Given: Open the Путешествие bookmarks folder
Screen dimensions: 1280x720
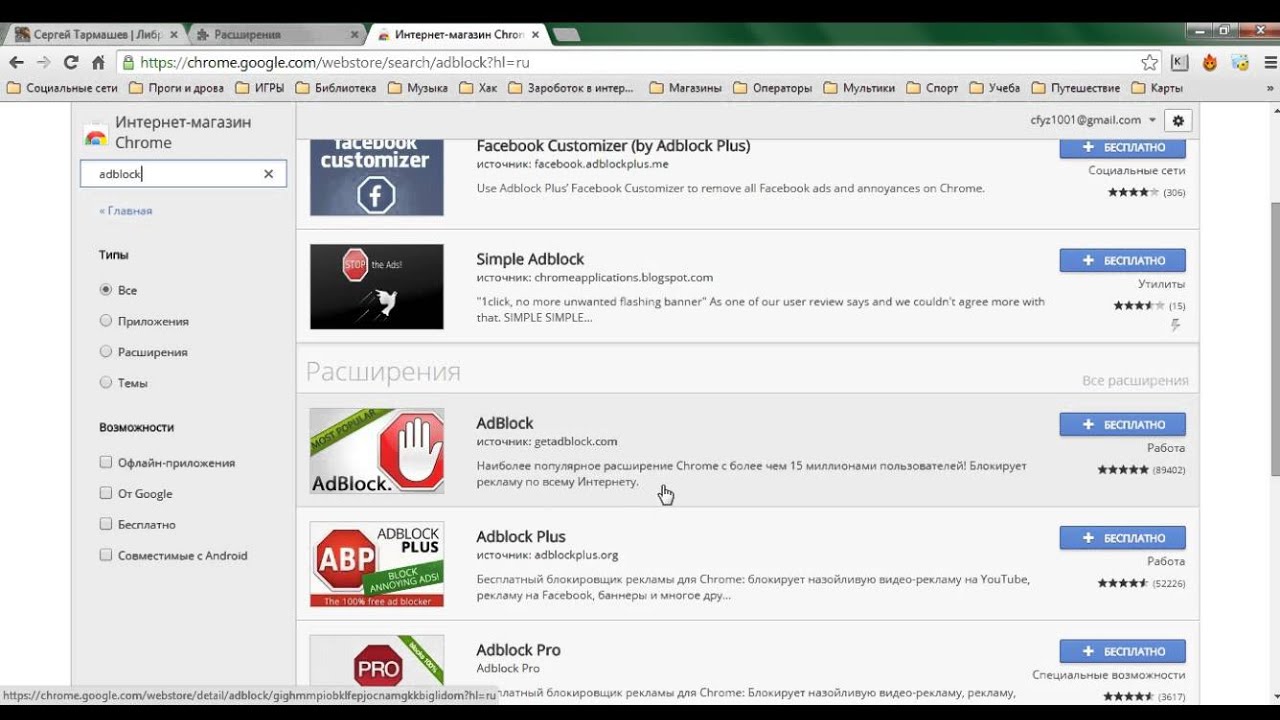Looking at the screenshot, I should 1075,88.
